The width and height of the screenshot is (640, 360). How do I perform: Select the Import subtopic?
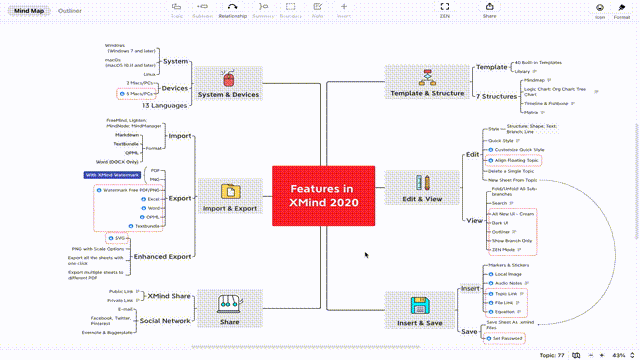[180, 136]
